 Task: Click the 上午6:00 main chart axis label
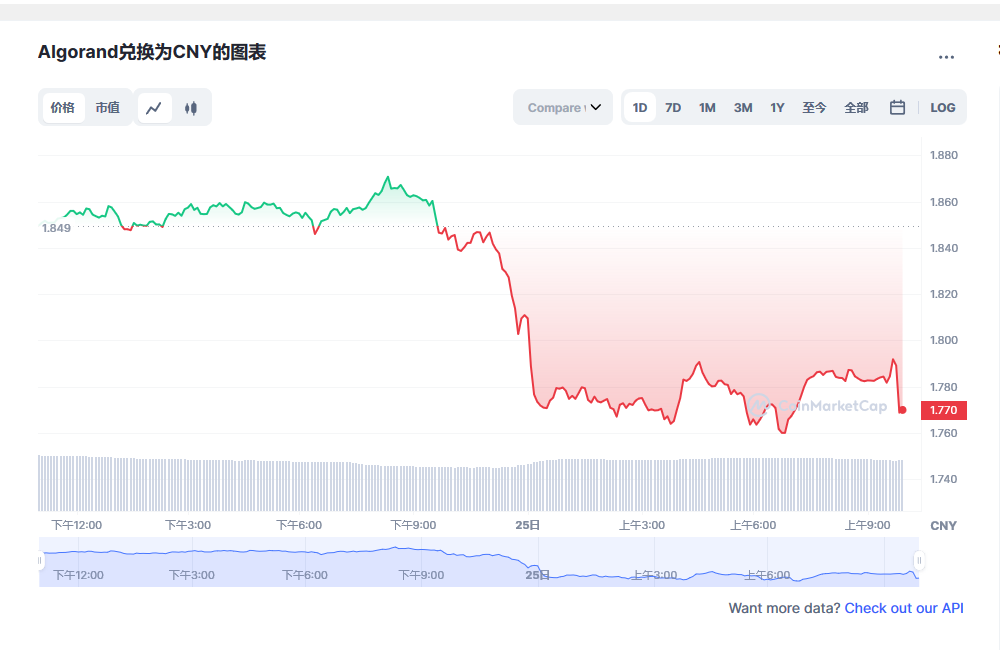[753, 525]
